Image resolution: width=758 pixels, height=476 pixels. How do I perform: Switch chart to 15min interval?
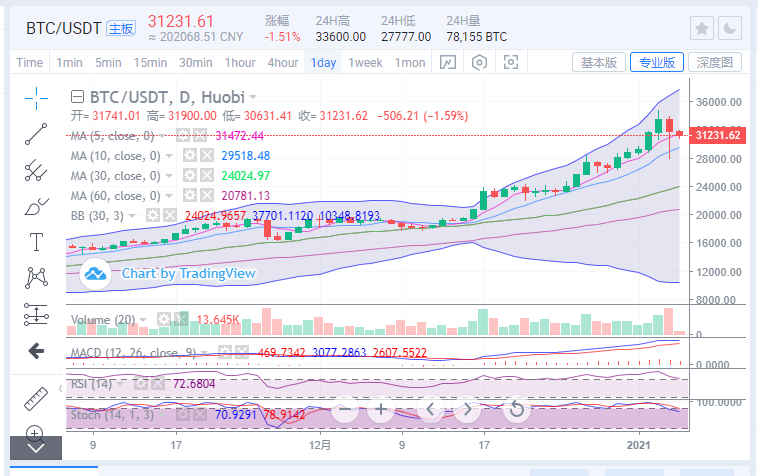point(150,63)
